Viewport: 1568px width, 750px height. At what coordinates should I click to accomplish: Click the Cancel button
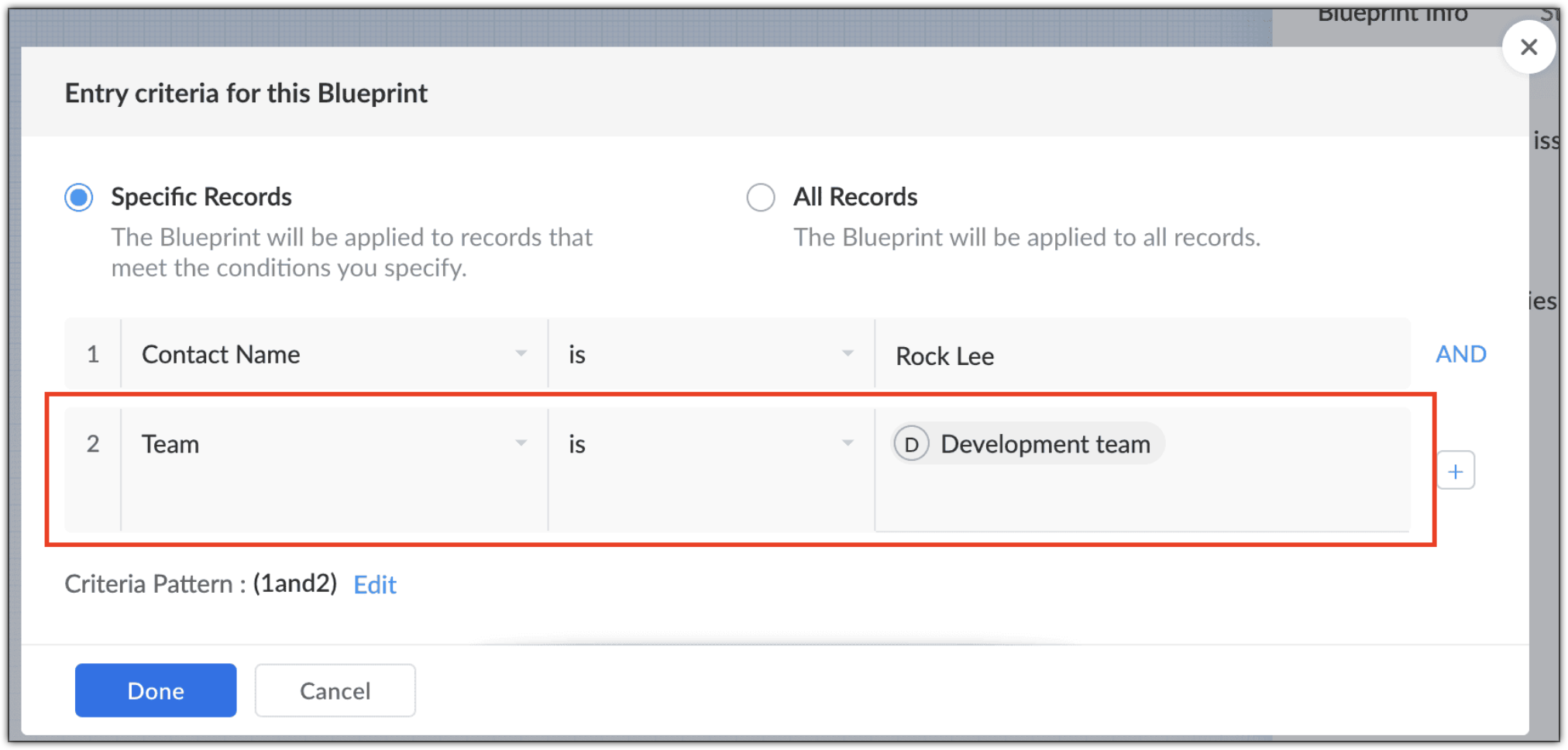(335, 690)
